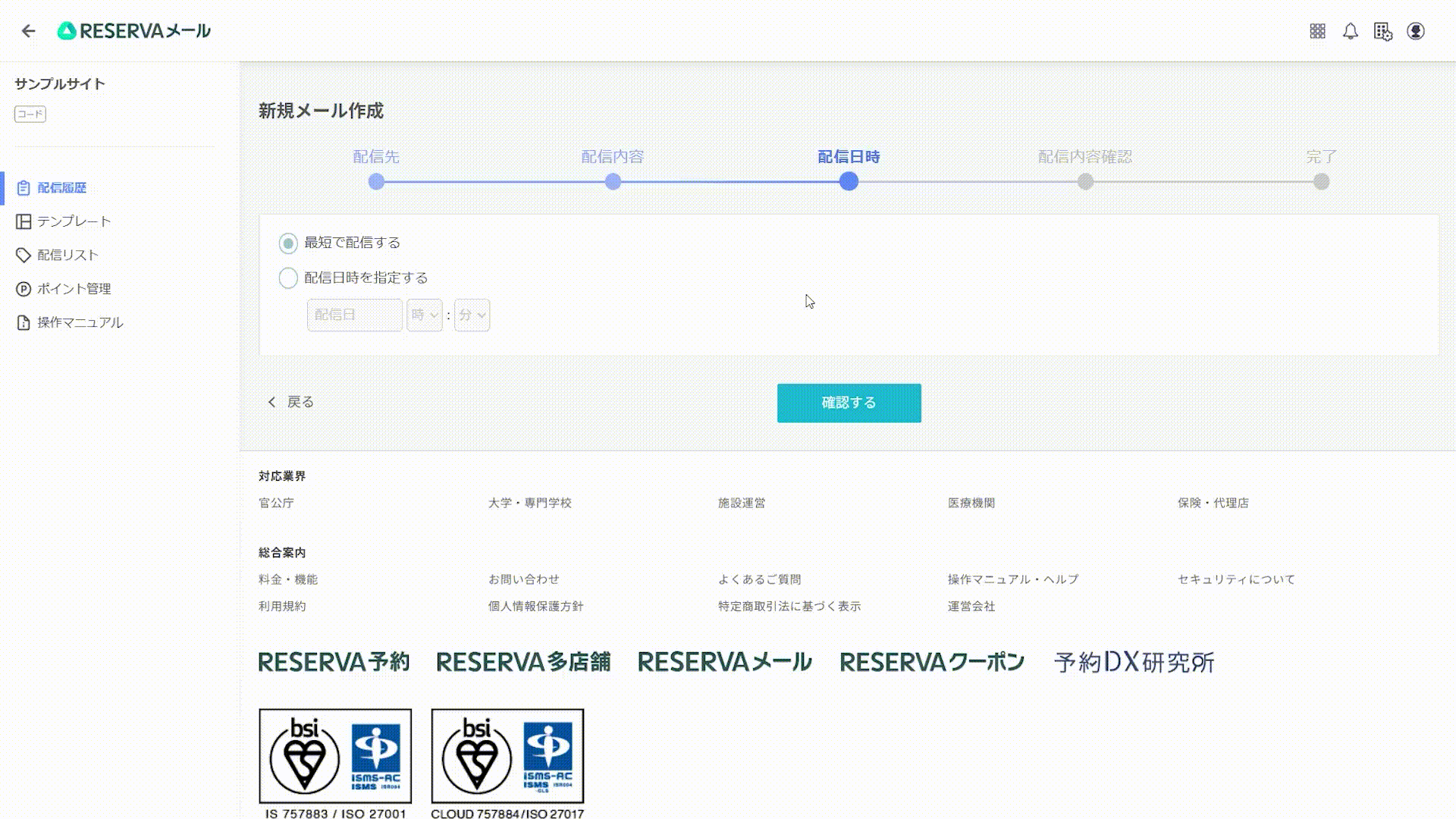Open the 個人情報保護方針 footer link
Viewport: 1456px width, 819px height.
click(535, 607)
